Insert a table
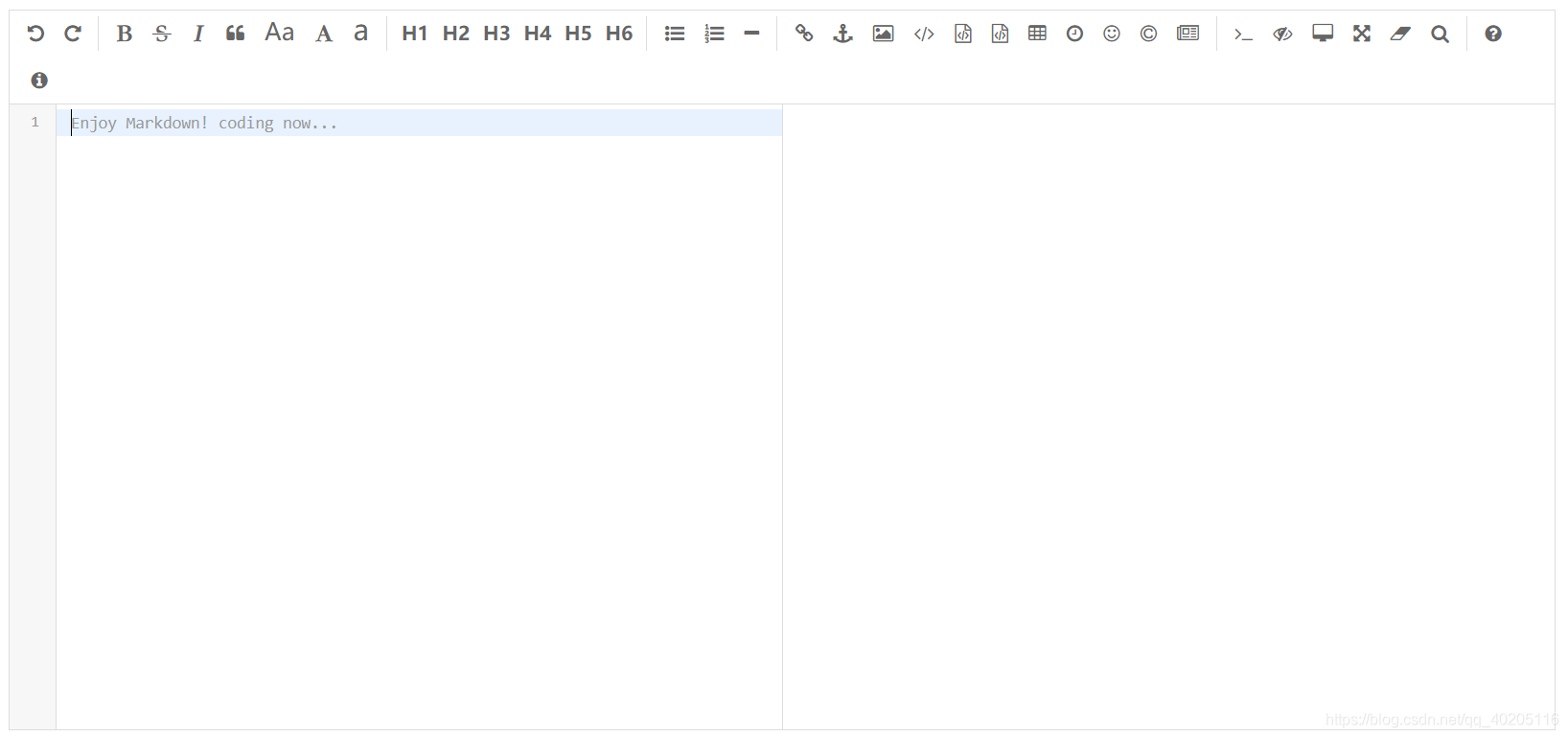Viewport: 1568px width, 737px height. [x=1037, y=34]
